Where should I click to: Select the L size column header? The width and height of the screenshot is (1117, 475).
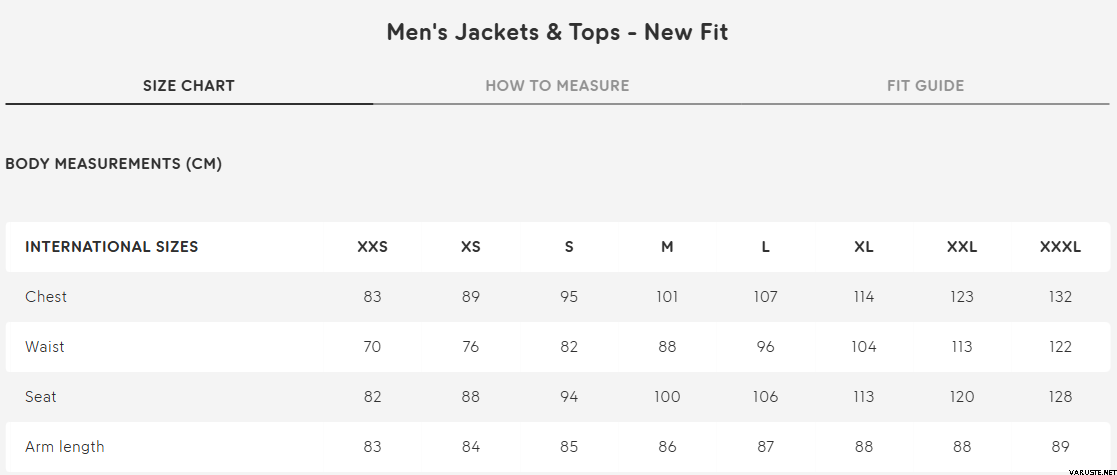coord(765,247)
